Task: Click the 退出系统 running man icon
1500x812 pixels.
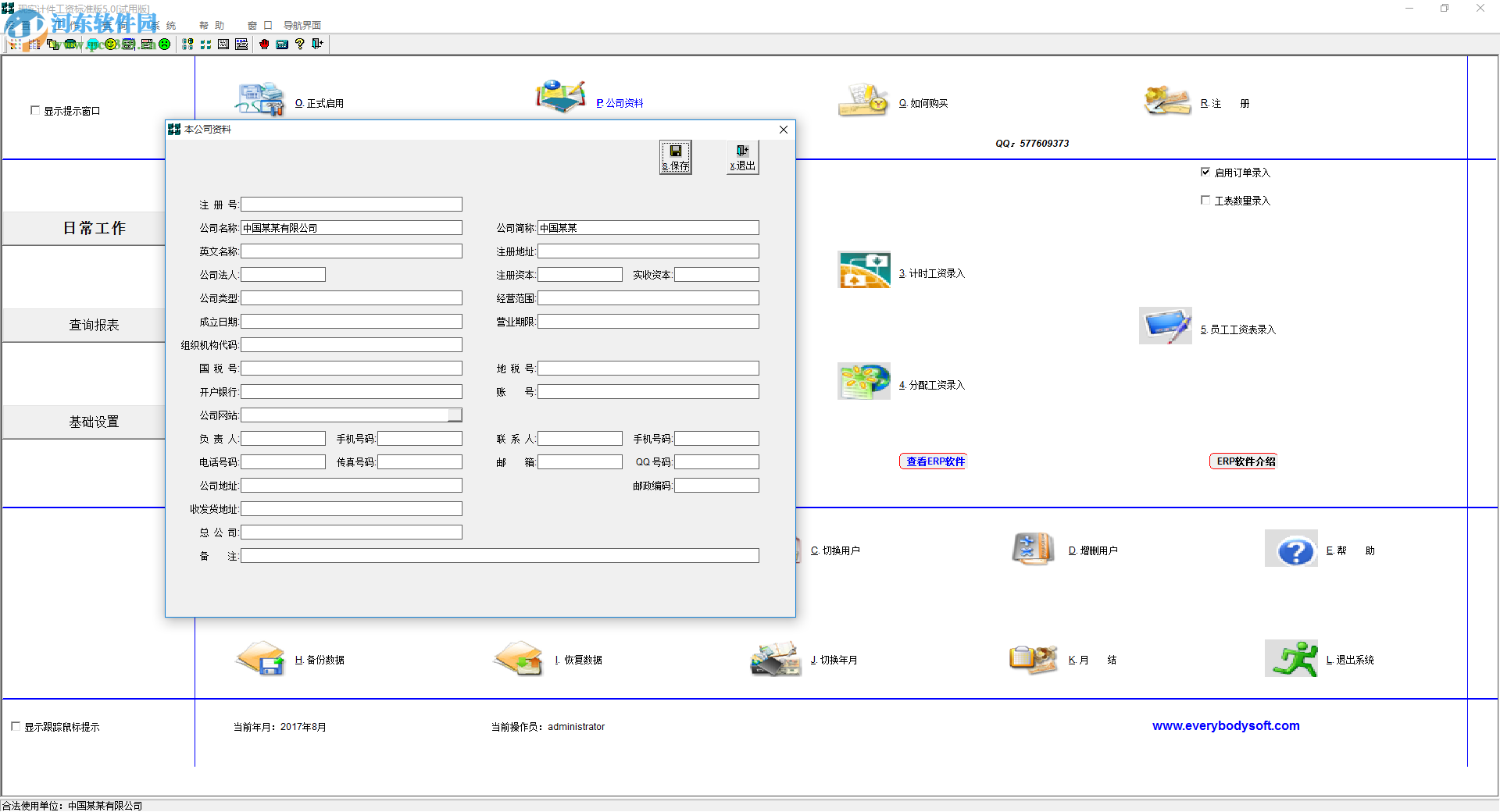Action: (x=1291, y=658)
